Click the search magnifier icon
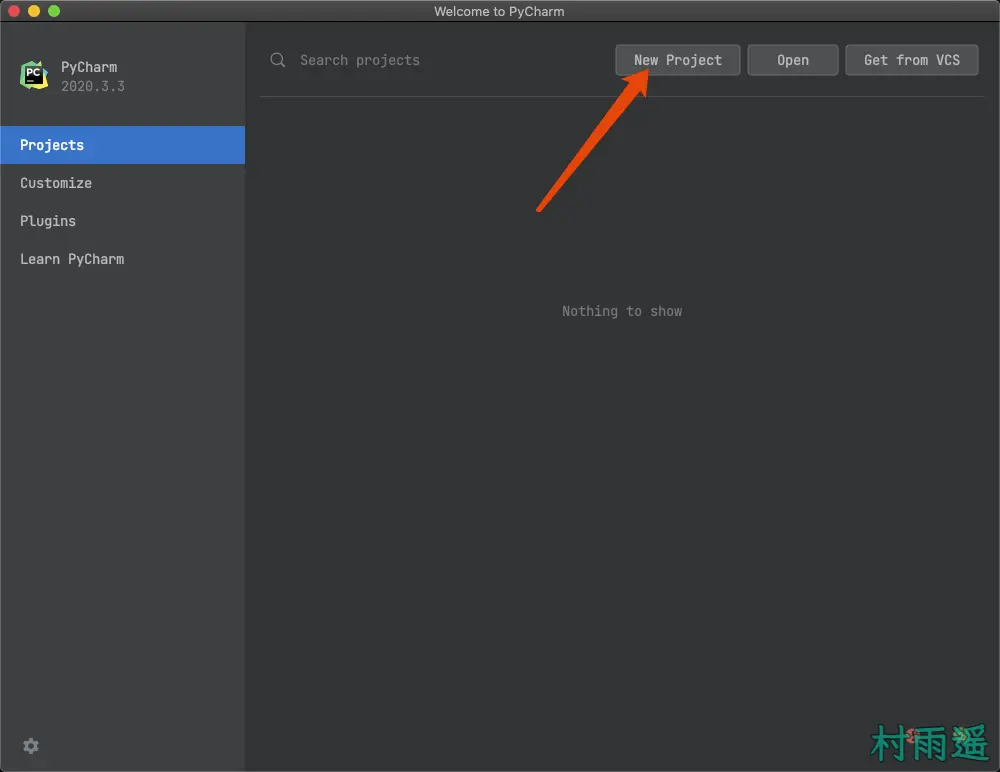This screenshot has width=1000, height=772. click(x=278, y=60)
